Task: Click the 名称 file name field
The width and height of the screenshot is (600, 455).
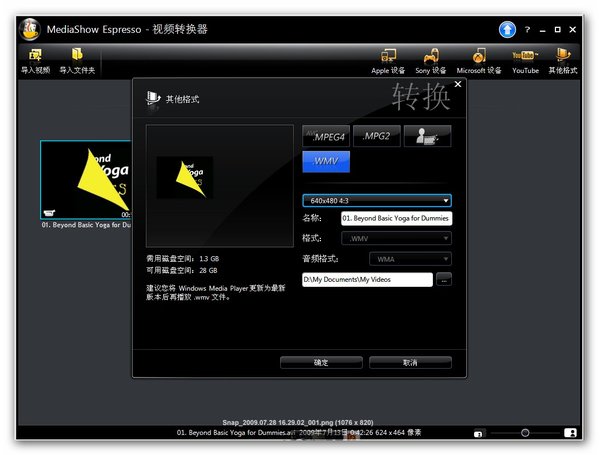Action: (x=396, y=218)
